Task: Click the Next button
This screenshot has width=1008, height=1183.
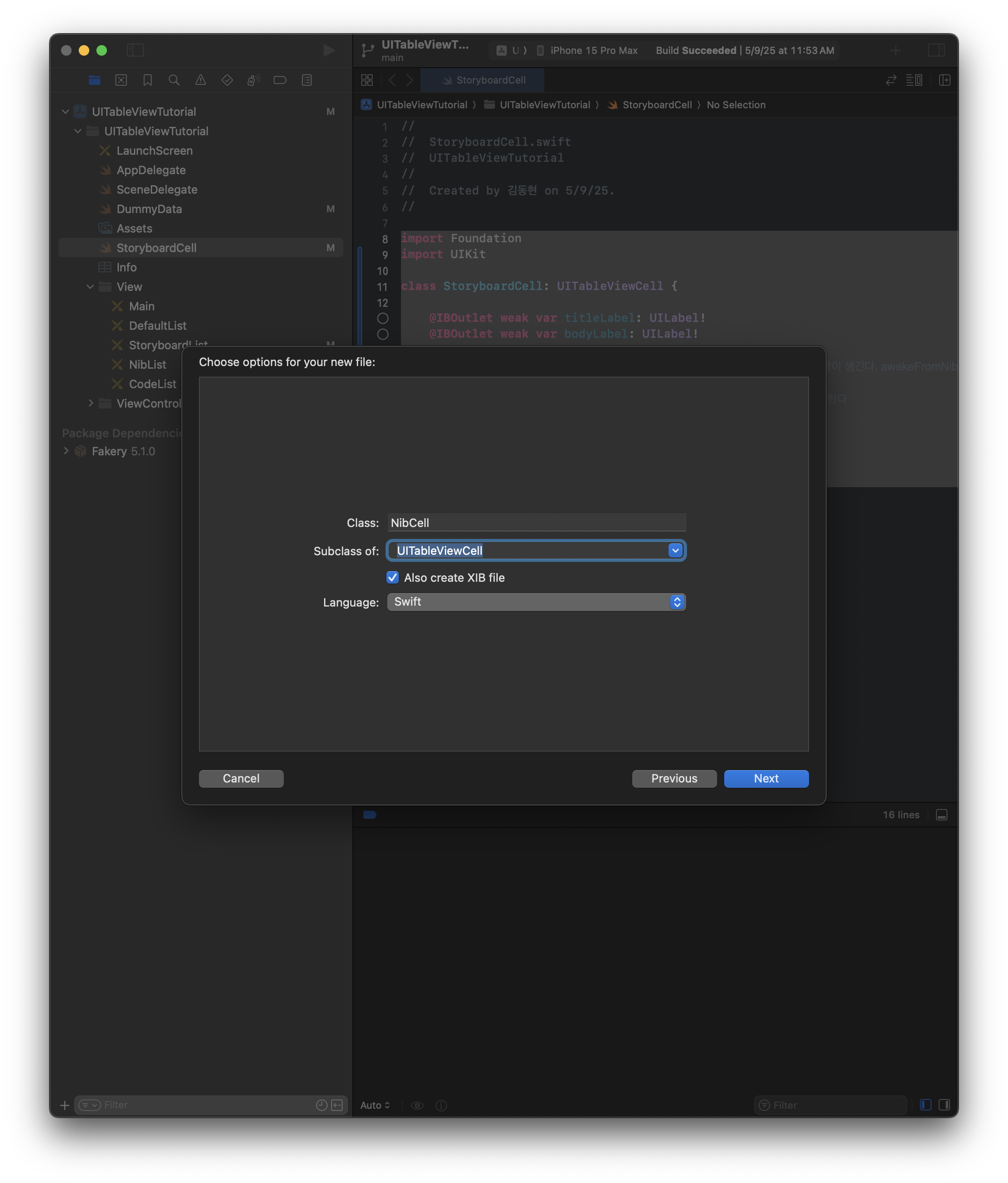Action: pyautogui.click(x=766, y=778)
